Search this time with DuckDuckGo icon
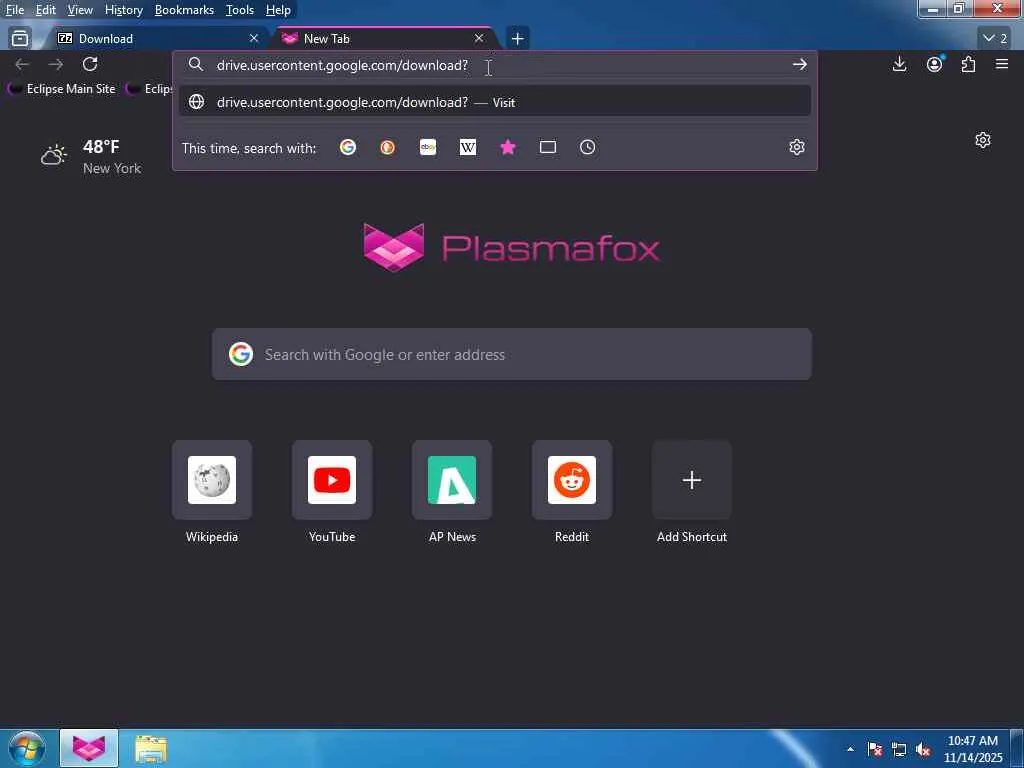1024x768 pixels. 387,148
